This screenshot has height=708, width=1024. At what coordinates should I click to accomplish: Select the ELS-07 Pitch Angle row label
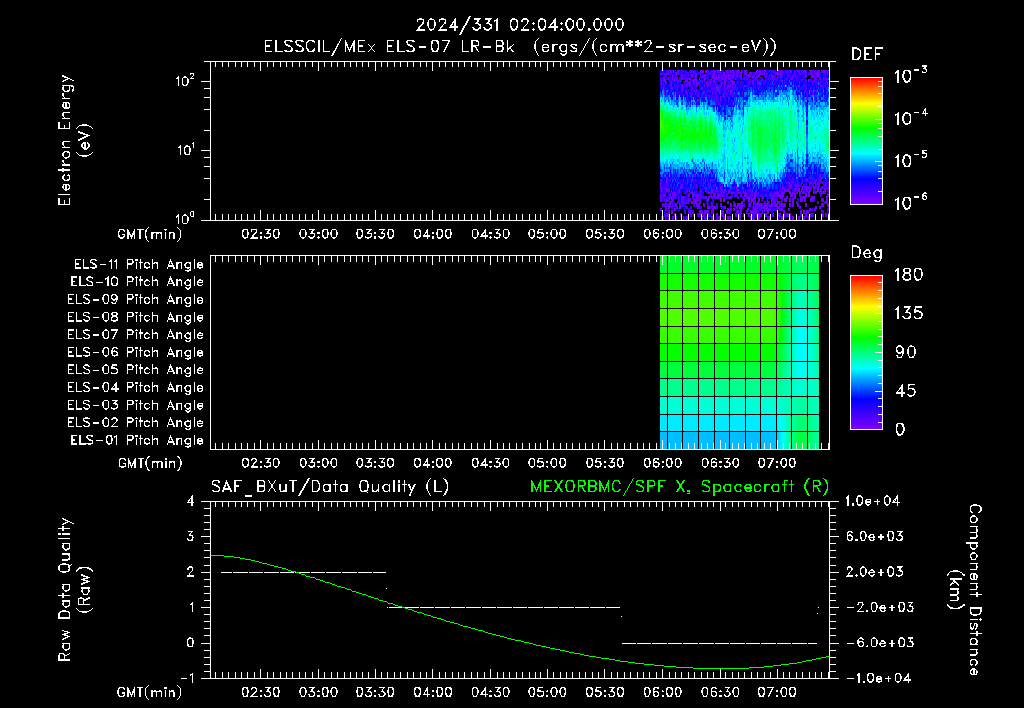click(x=135, y=334)
